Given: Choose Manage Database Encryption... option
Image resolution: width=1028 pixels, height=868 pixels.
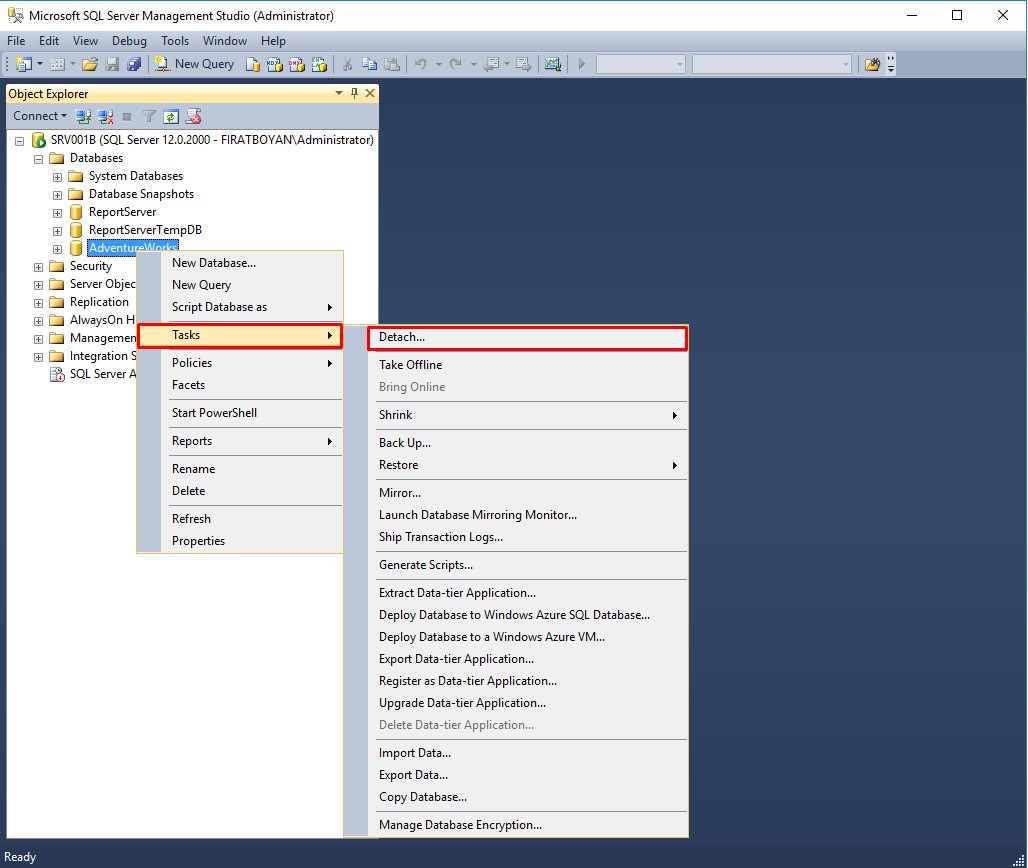Looking at the screenshot, I should tap(528, 825).
